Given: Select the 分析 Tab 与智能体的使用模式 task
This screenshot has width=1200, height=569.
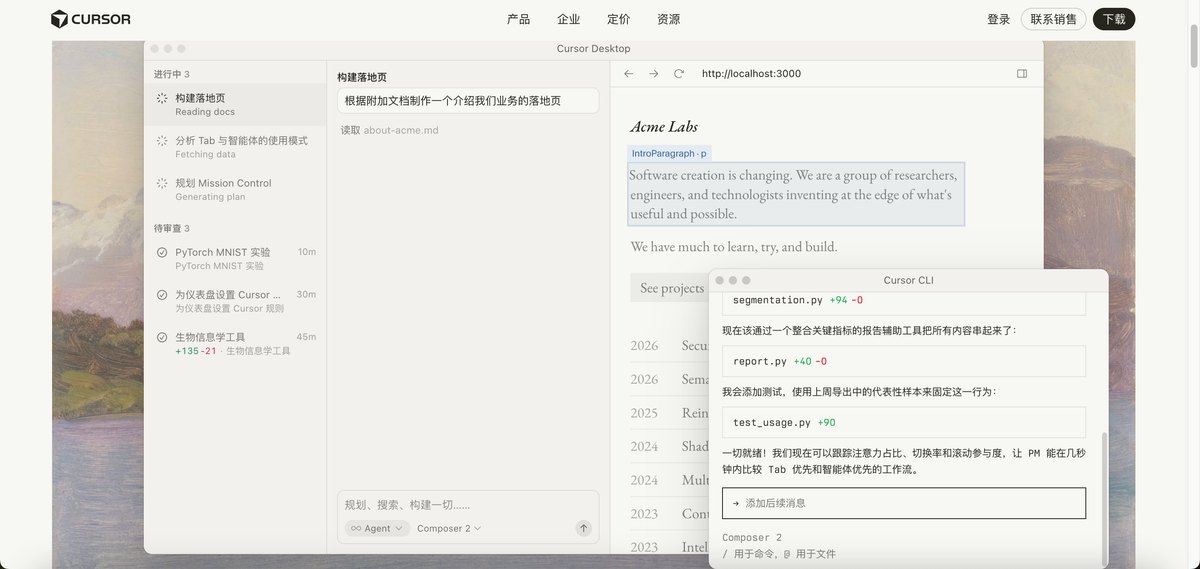Looking at the screenshot, I should coord(235,147).
